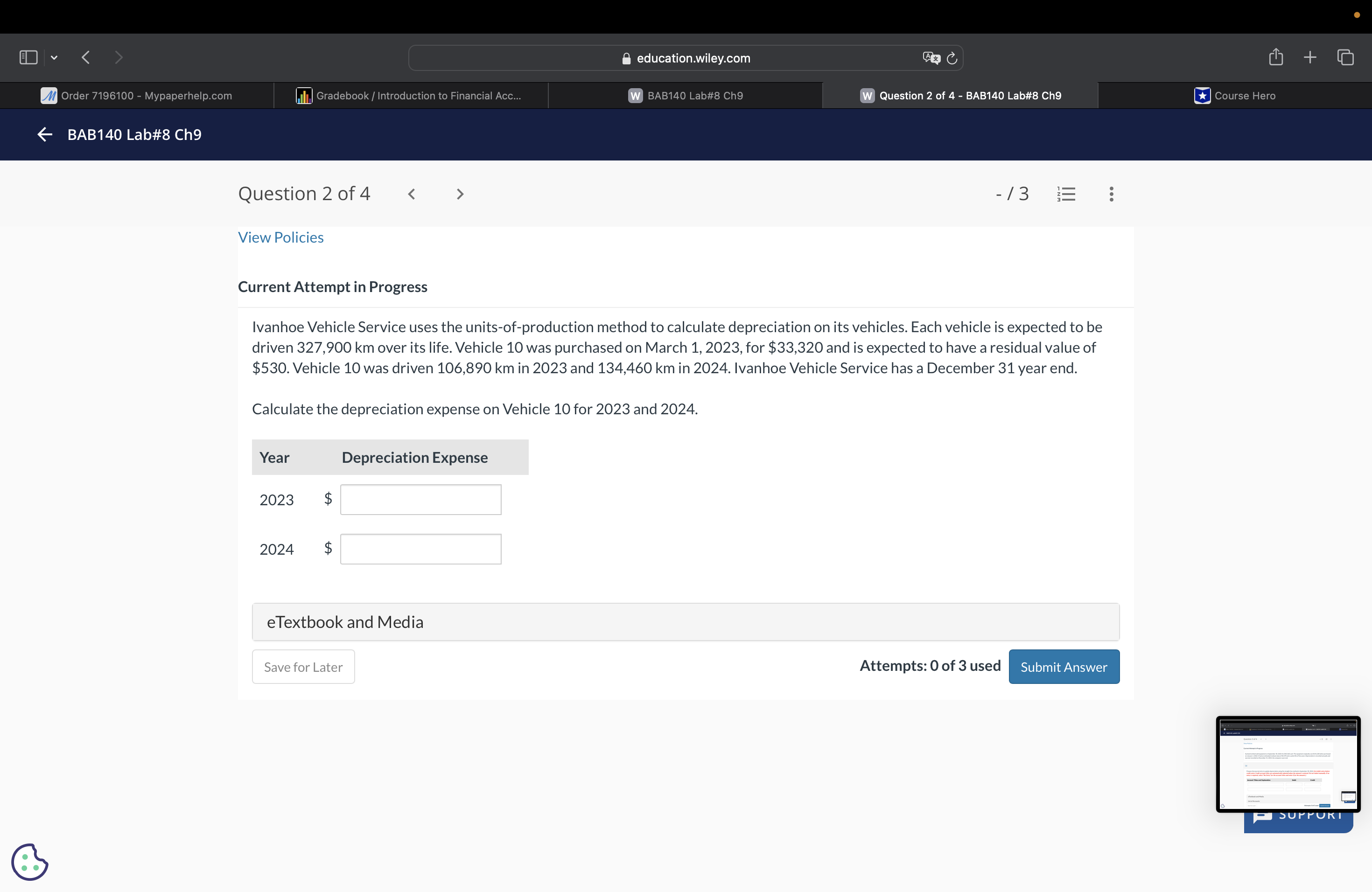1372x892 pixels.
Task: Click the 2023 depreciation expense field
Action: (420, 500)
